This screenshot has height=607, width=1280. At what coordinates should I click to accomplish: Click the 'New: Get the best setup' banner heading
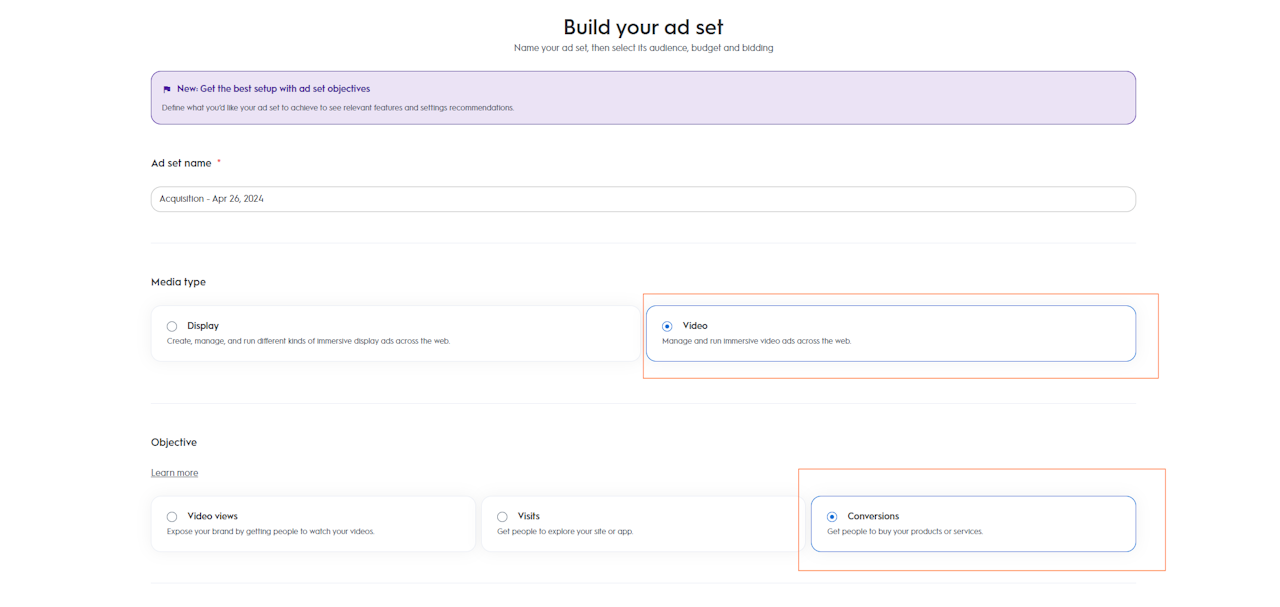coord(273,89)
